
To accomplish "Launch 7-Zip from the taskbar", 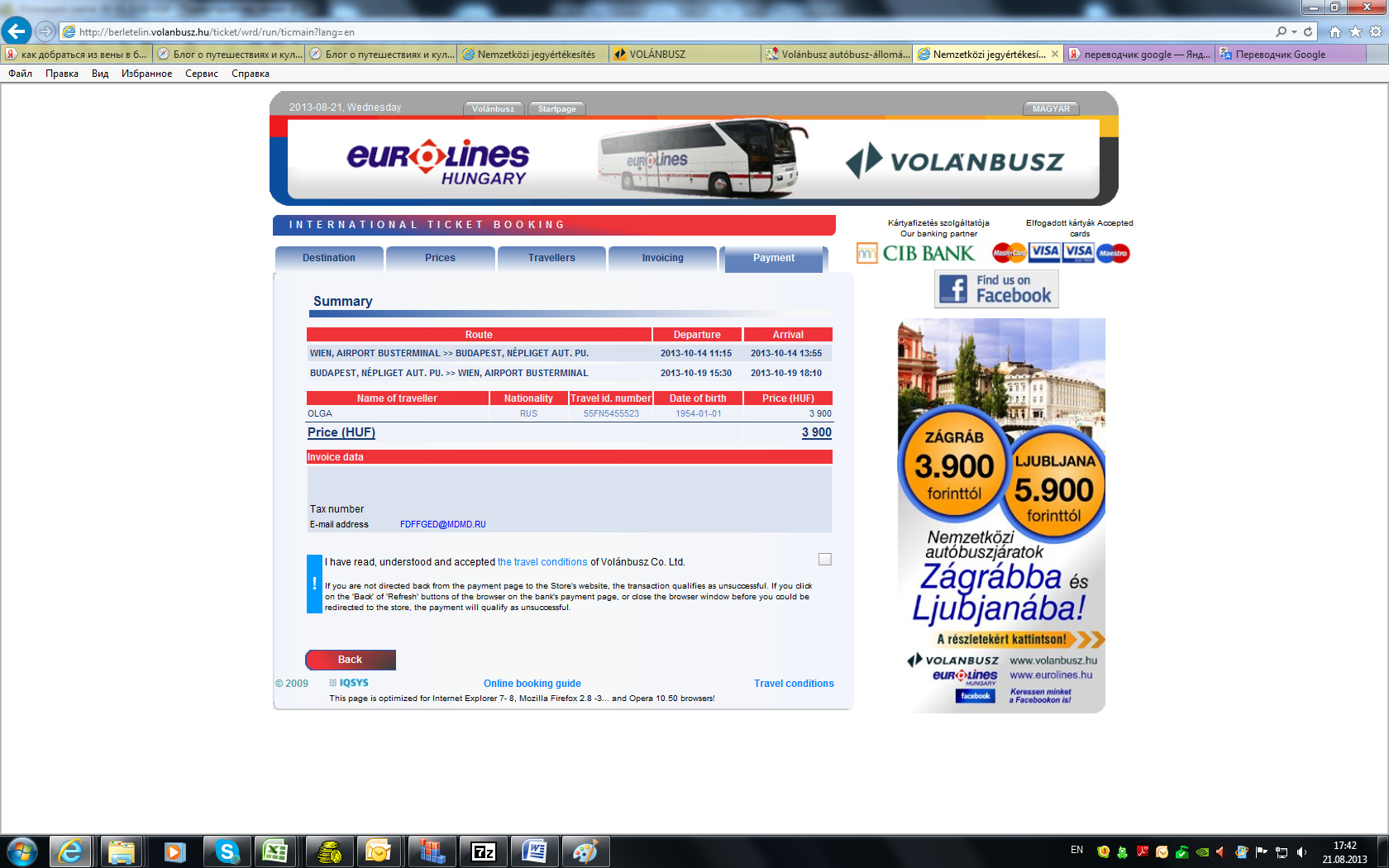I will coord(483,851).
